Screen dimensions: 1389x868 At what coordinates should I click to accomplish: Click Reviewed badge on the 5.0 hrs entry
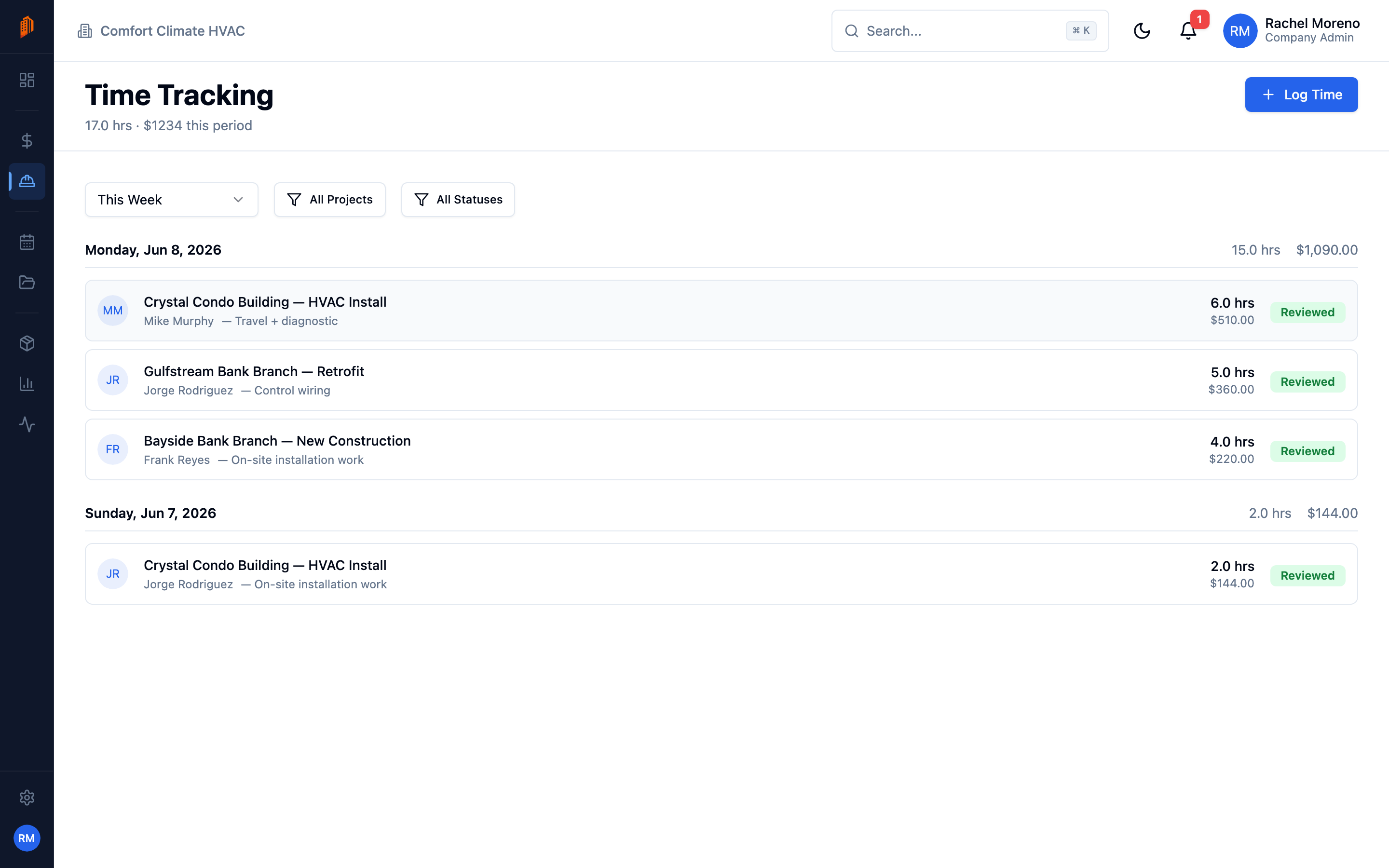coord(1307,382)
